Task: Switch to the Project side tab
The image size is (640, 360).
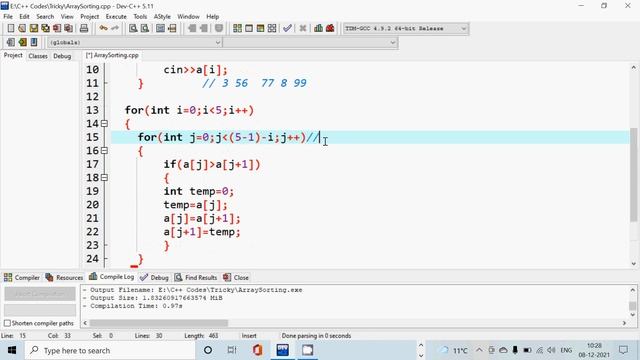Action: click(x=13, y=55)
